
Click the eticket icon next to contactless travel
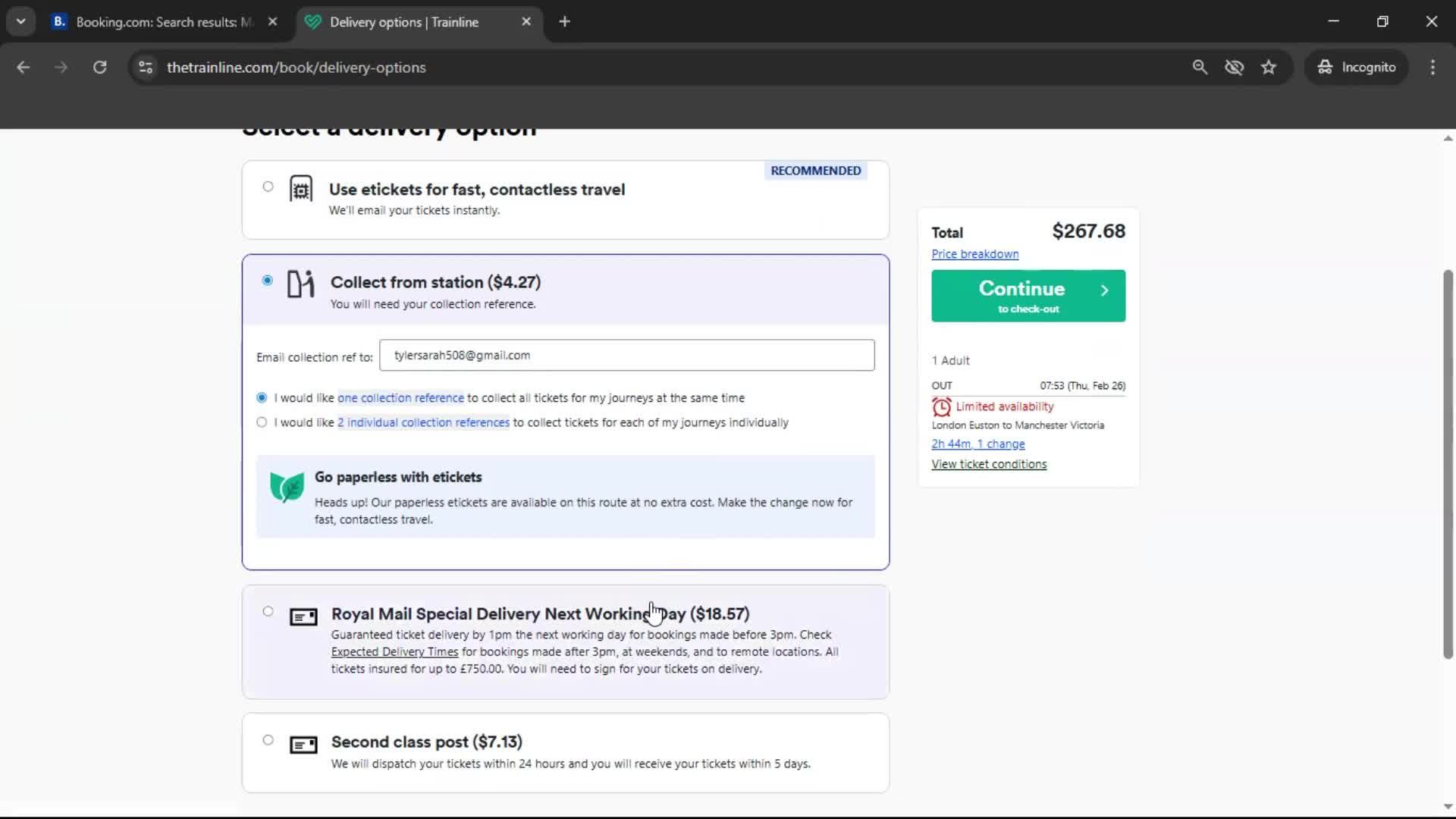[x=301, y=189]
